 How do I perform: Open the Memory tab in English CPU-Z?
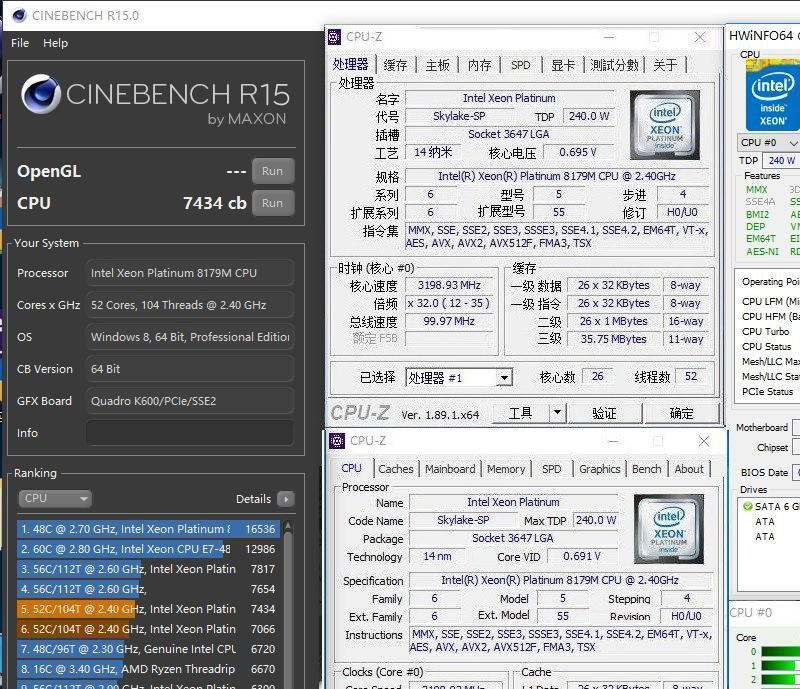coord(506,469)
